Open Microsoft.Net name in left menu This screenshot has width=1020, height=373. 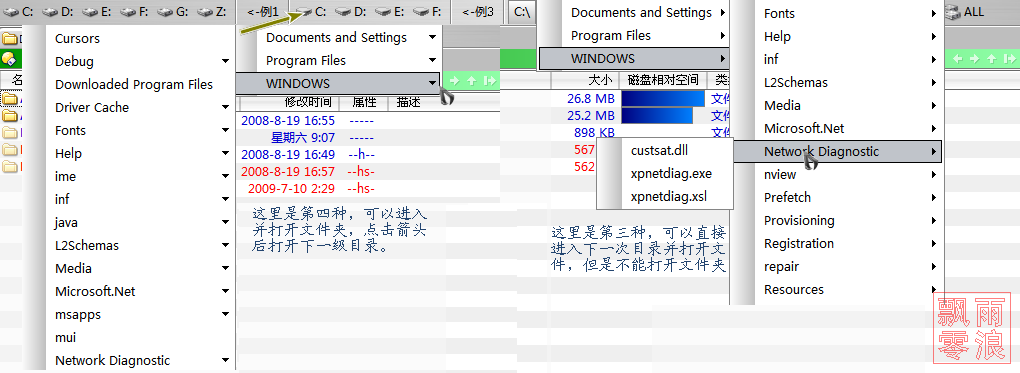pos(95,292)
